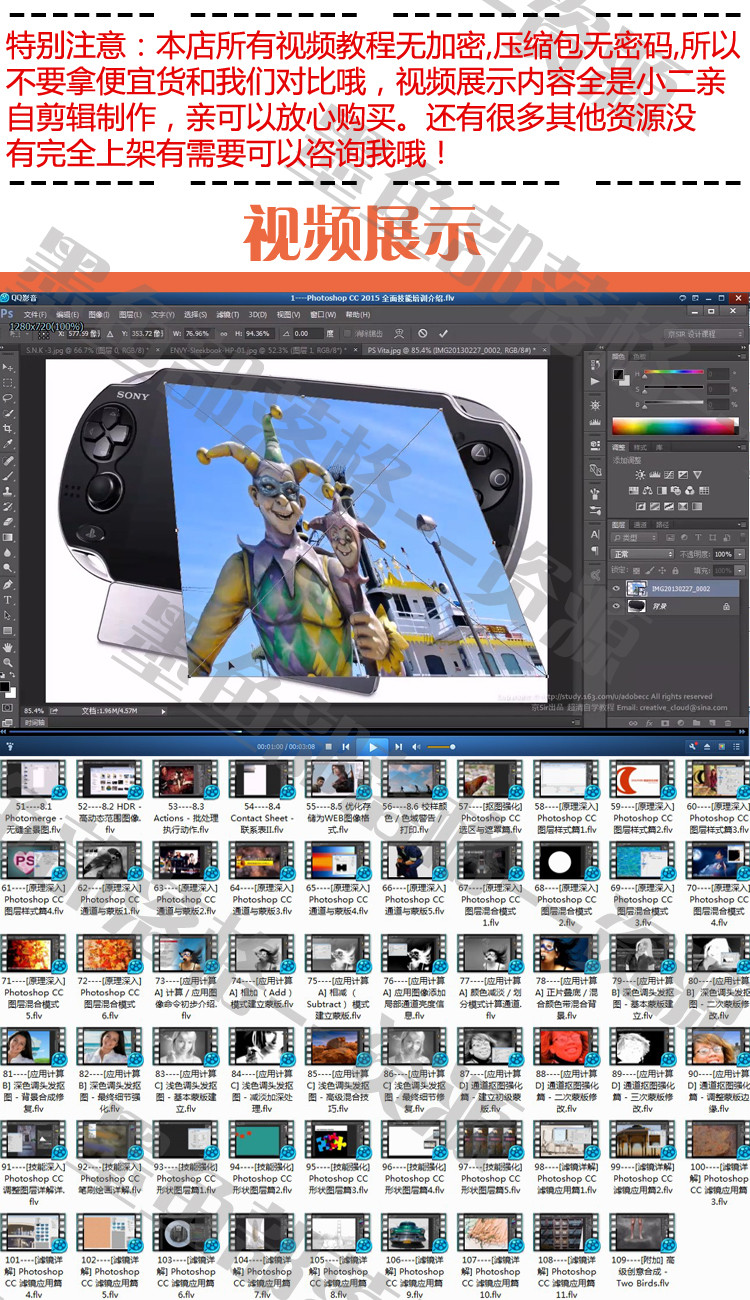This screenshot has width=750, height=1300.
Task: Switch to the 色板 tab
Action: pos(639,356)
